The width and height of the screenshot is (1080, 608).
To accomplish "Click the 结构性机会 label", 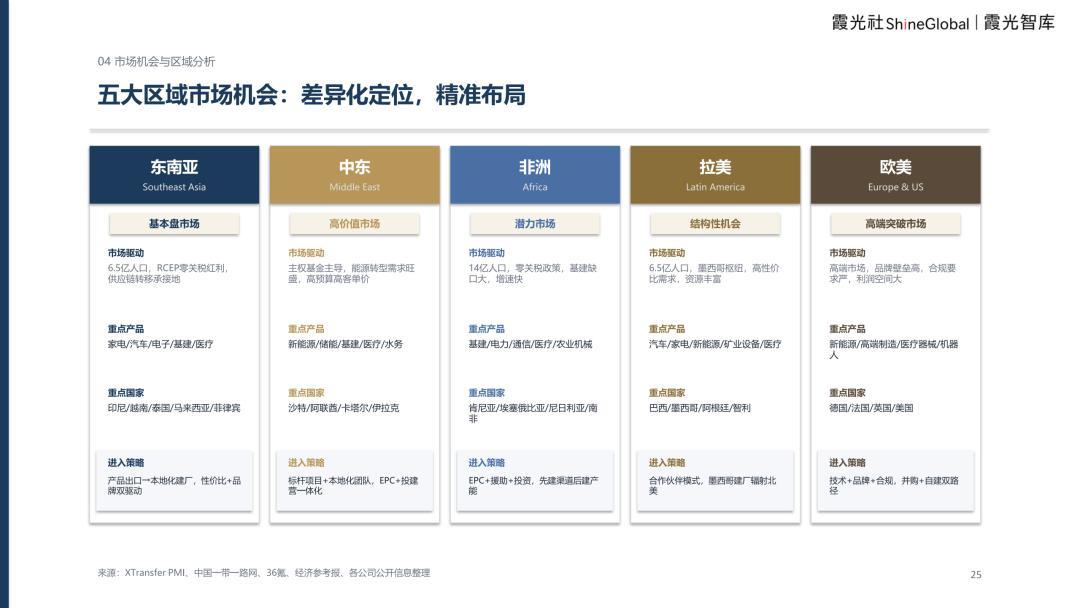I will coord(715,224).
